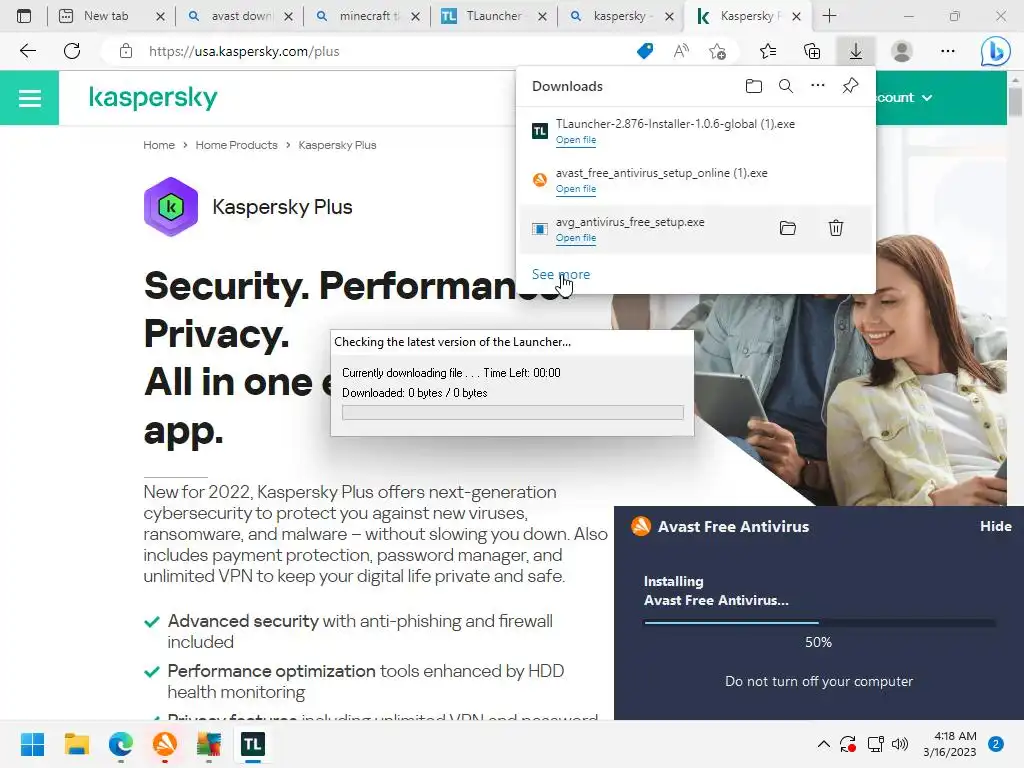Open Kaspersky hamburger menu
The height and width of the screenshot is (768, 1024).
coord(29,98)
